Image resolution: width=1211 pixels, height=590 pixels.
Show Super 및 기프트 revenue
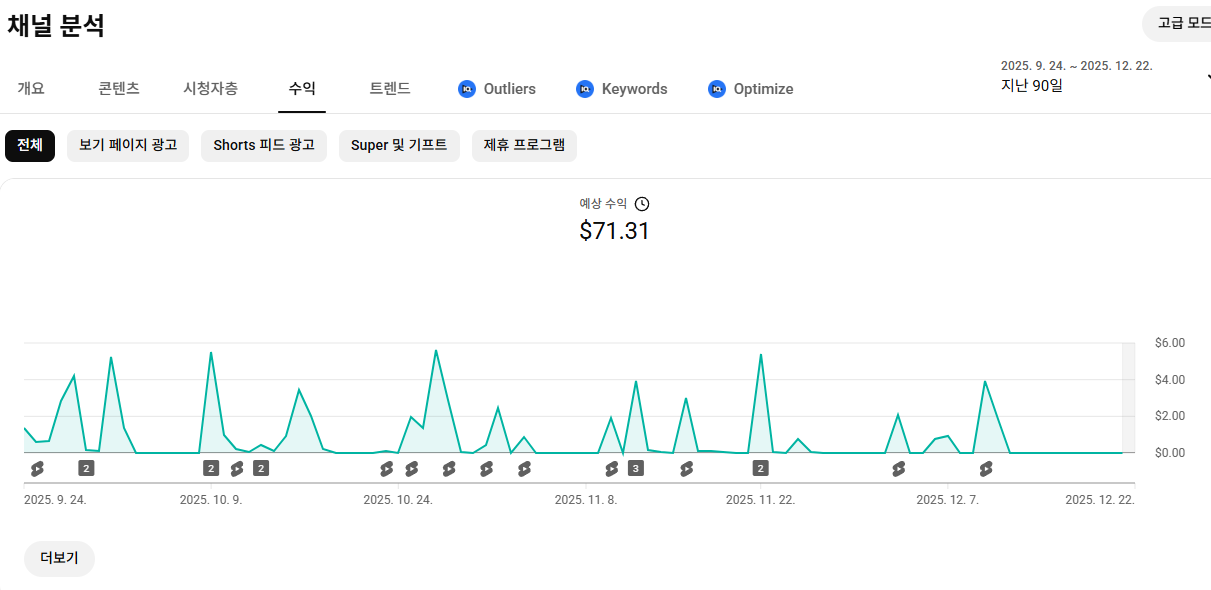tap(399, 145)
